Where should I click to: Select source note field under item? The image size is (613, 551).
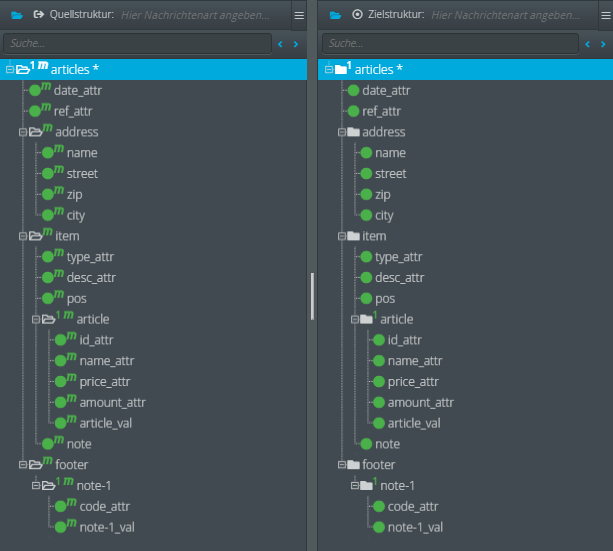79,444
